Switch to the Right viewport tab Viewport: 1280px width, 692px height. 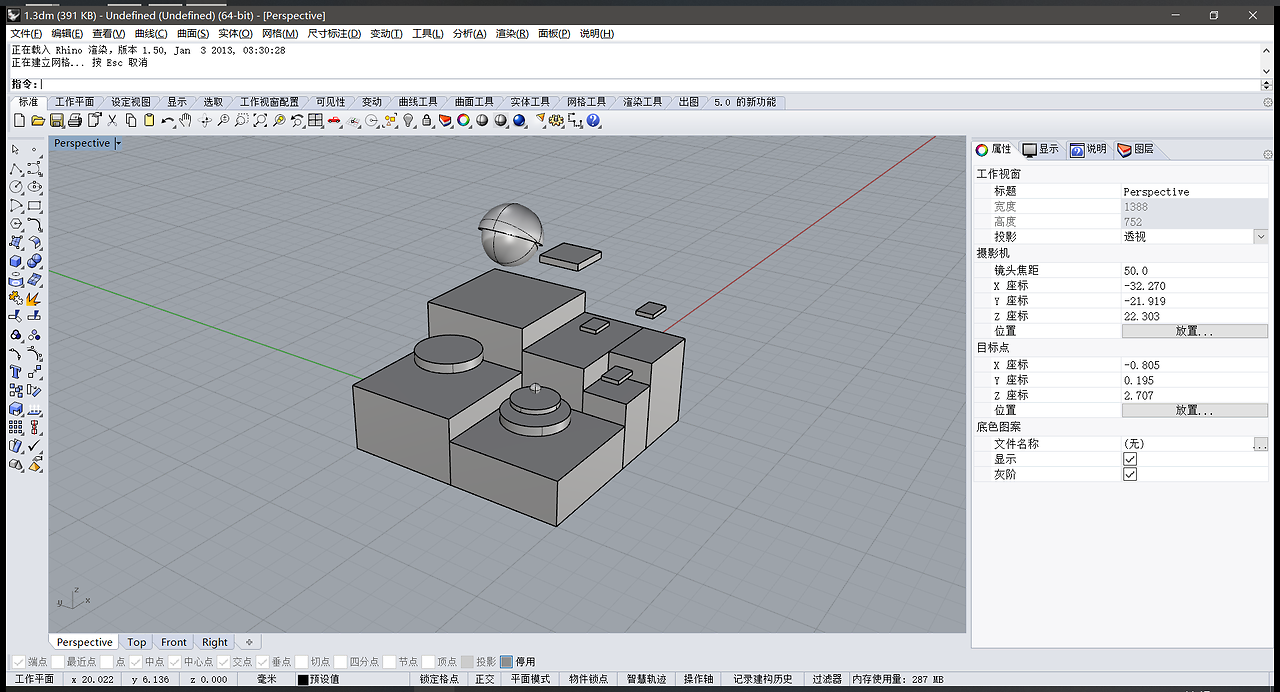pos(215,642)
